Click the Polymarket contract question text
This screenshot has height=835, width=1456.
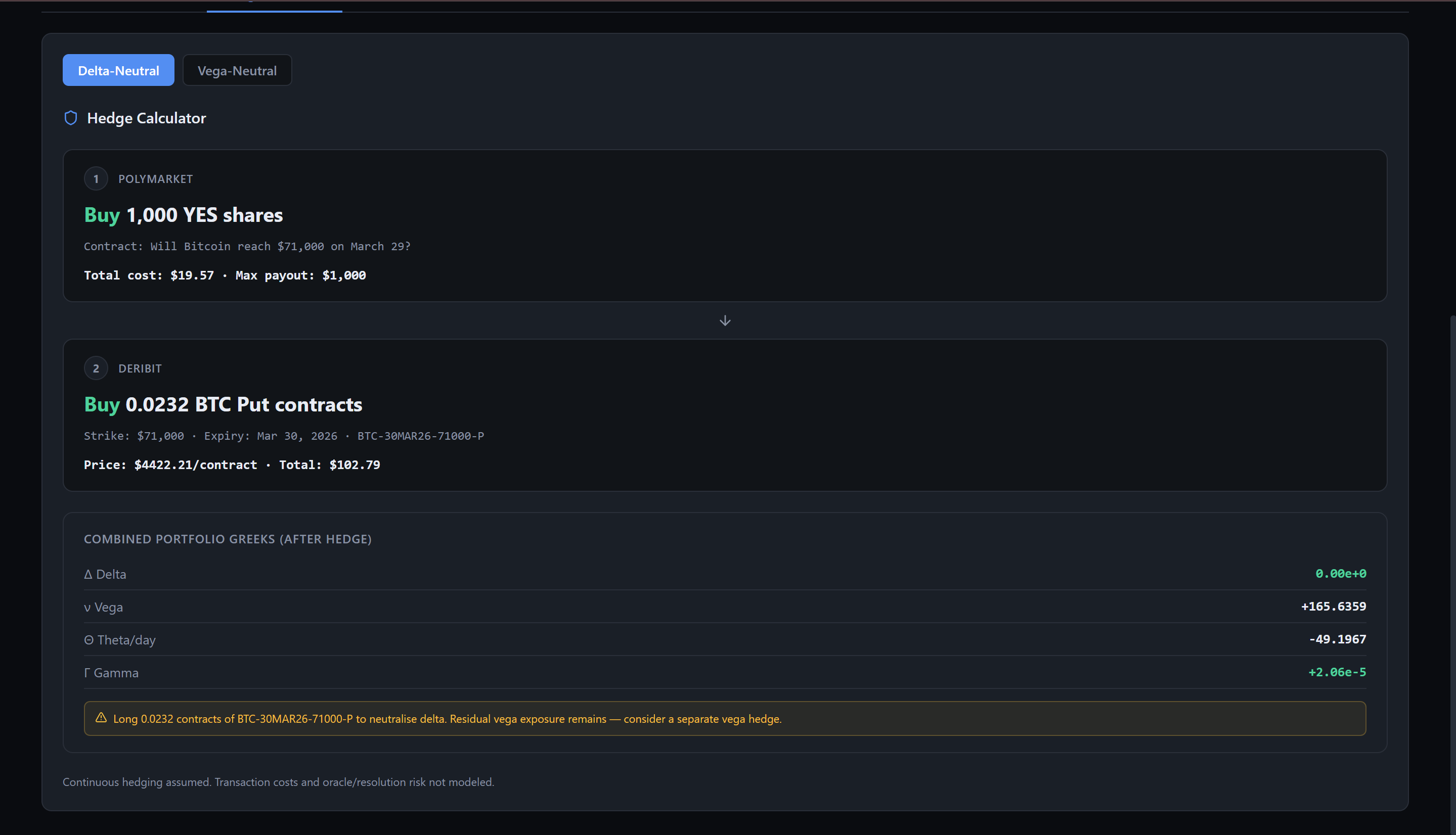pos(247,247)
